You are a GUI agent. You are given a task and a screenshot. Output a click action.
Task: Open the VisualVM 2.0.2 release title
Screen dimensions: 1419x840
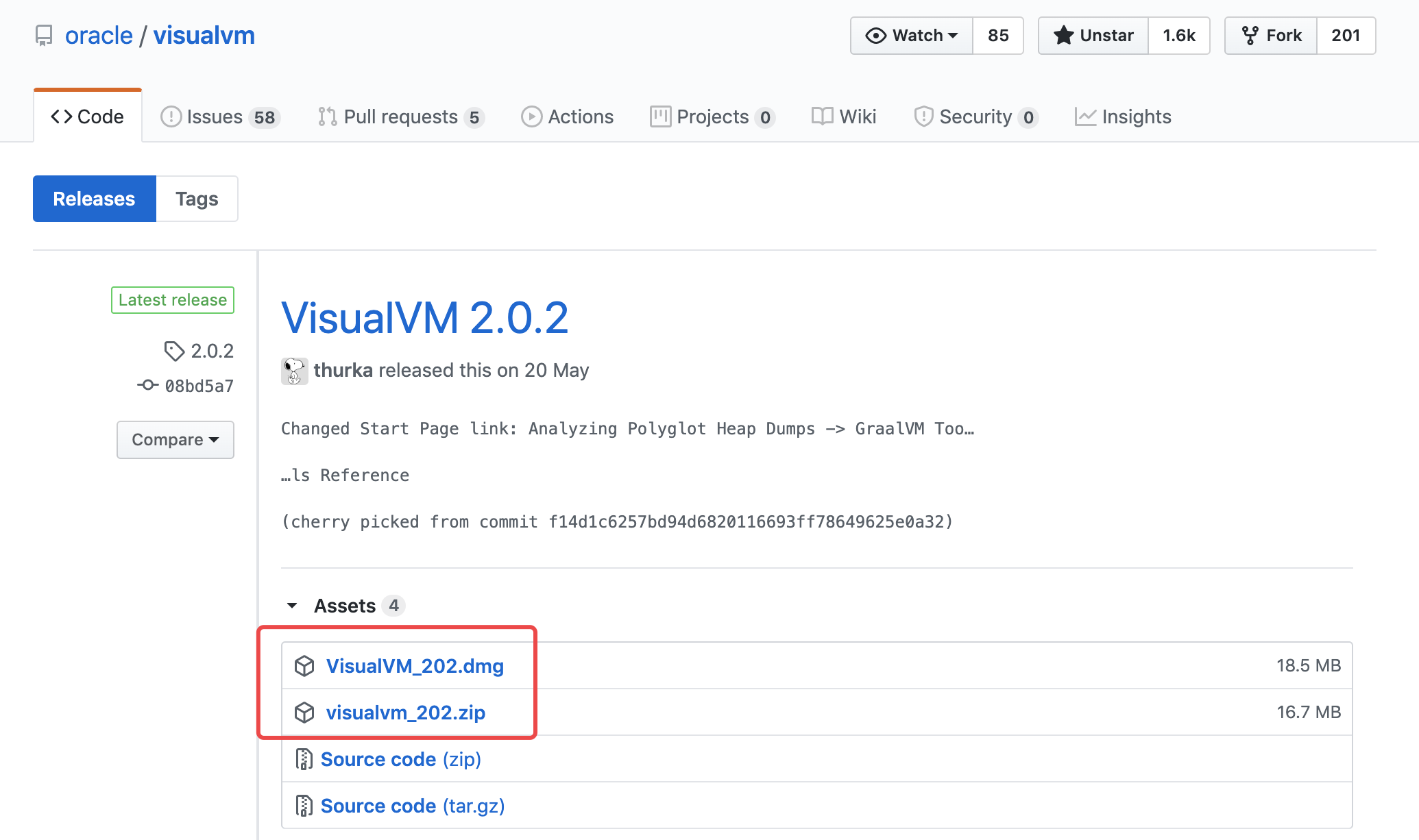click(x=425, y=318)
